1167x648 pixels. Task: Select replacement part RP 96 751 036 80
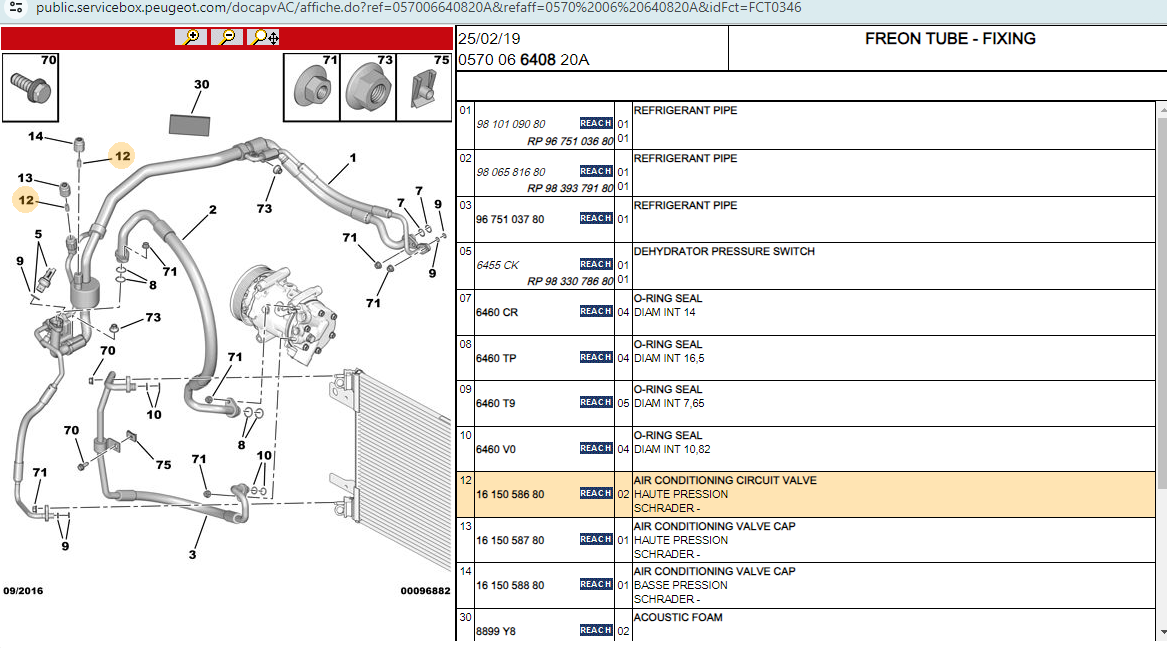click(570, 141)
